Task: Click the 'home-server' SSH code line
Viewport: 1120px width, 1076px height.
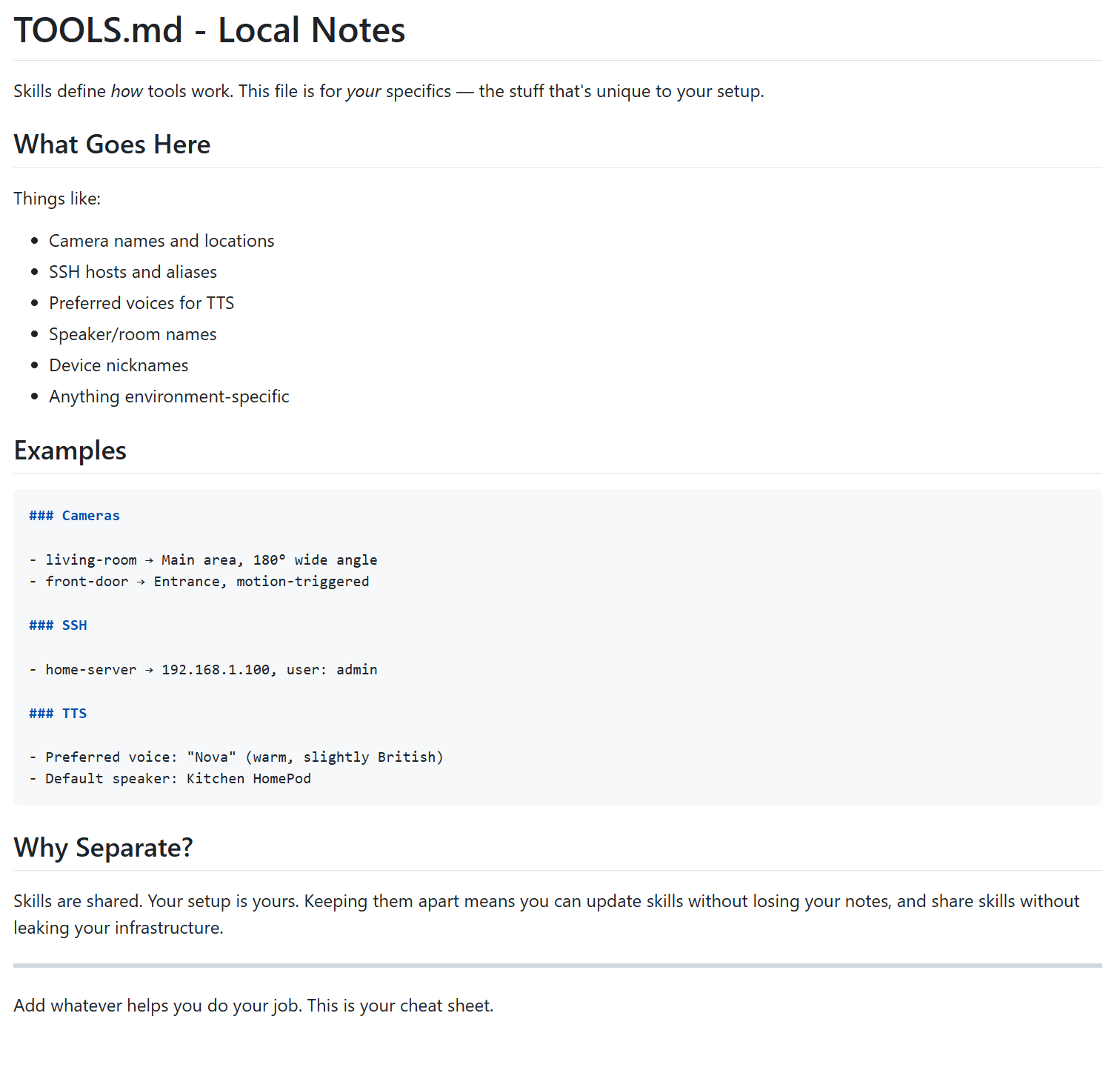Action: click(204, 670)
